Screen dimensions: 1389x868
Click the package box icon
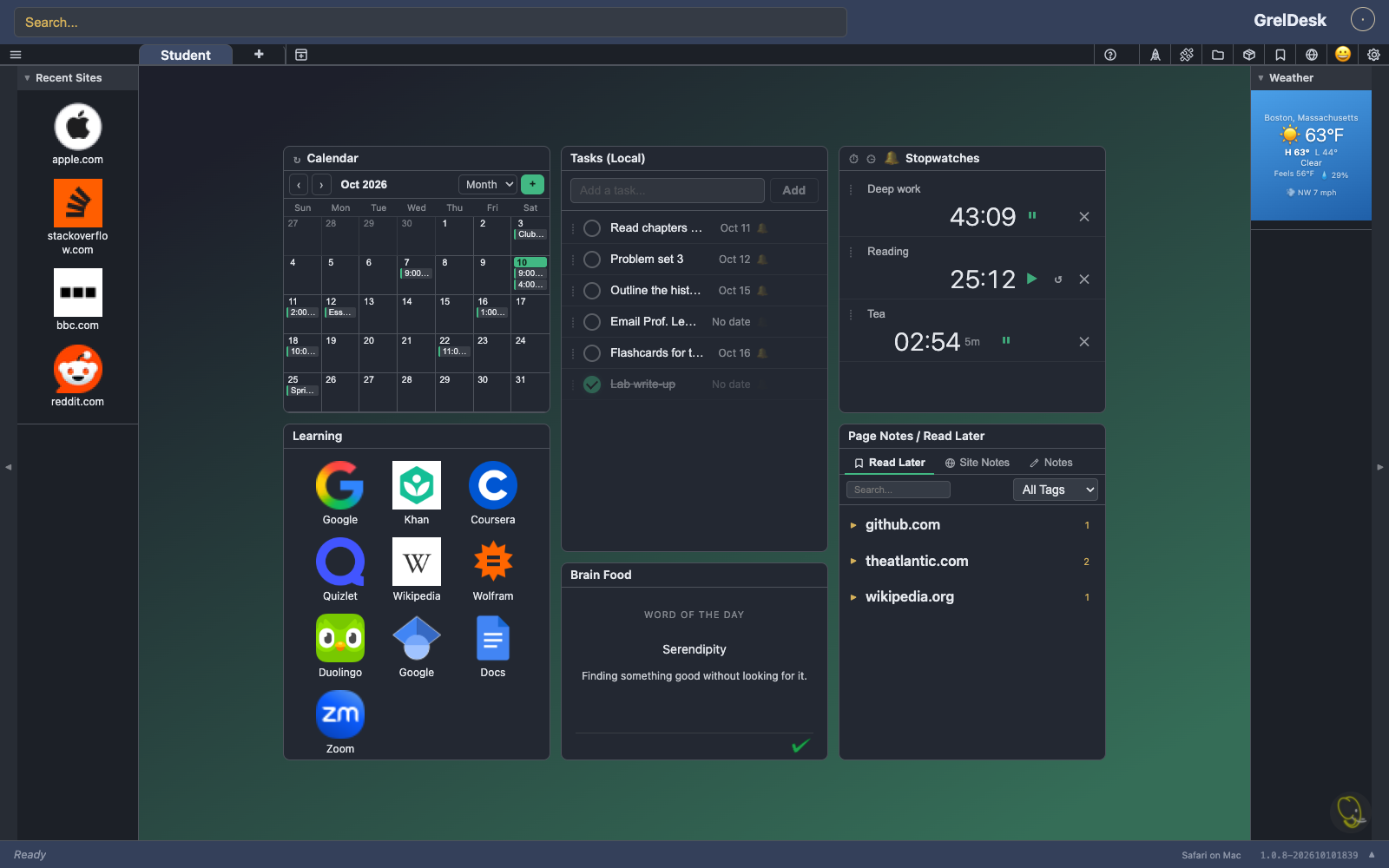point(1249,55)
